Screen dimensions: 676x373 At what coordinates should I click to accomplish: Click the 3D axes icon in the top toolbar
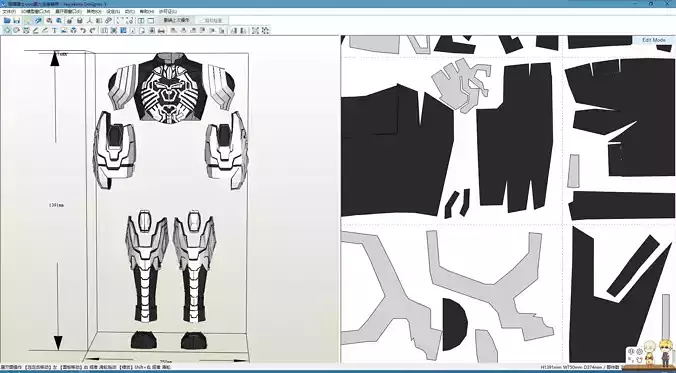(90, 20)
